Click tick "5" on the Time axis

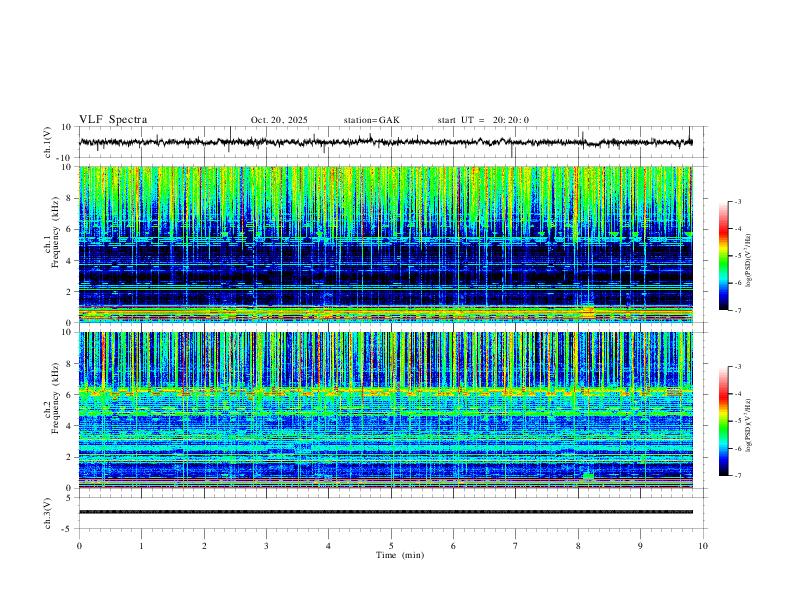(x=391, y=546)
